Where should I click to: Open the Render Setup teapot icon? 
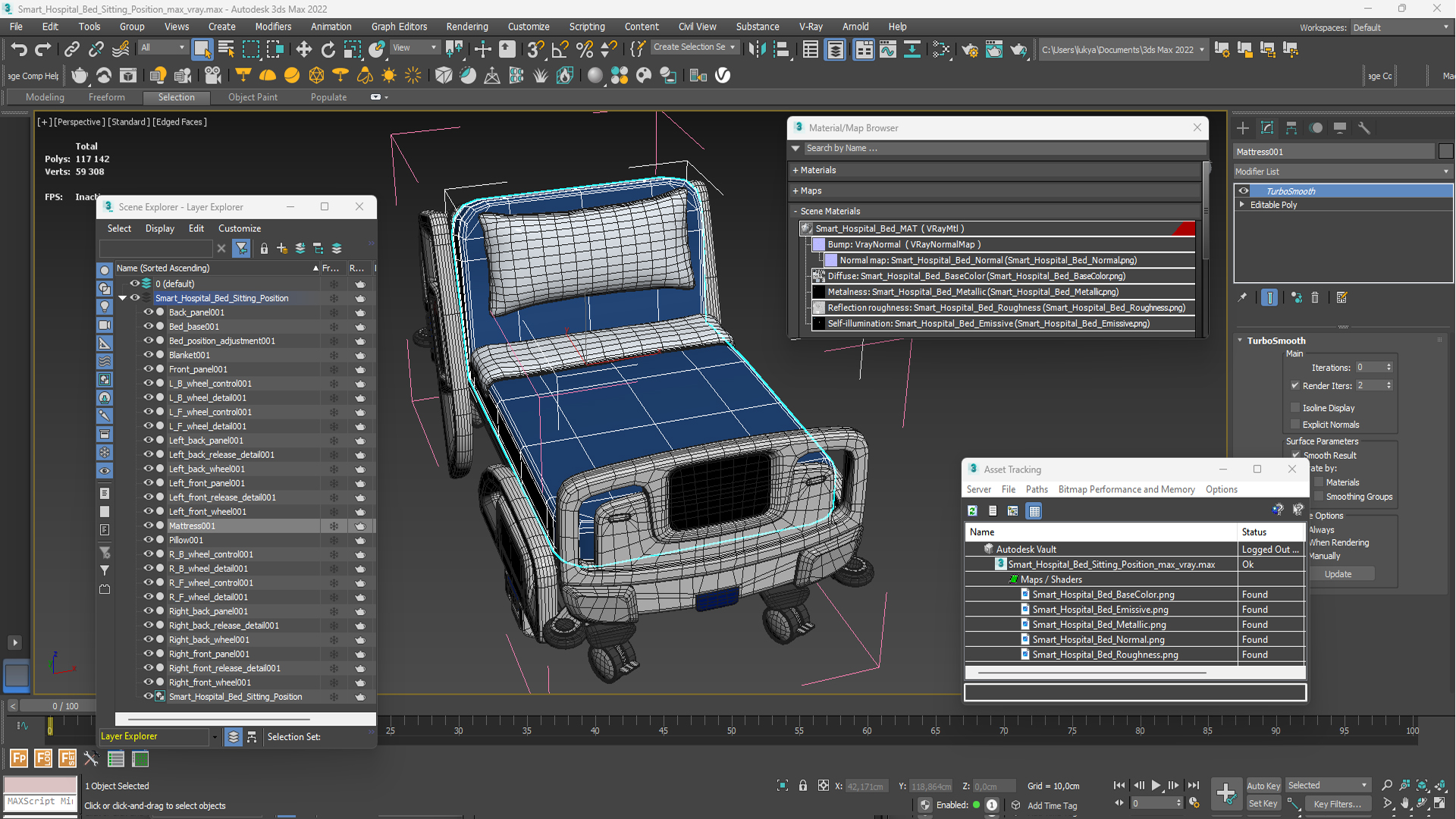969,49
